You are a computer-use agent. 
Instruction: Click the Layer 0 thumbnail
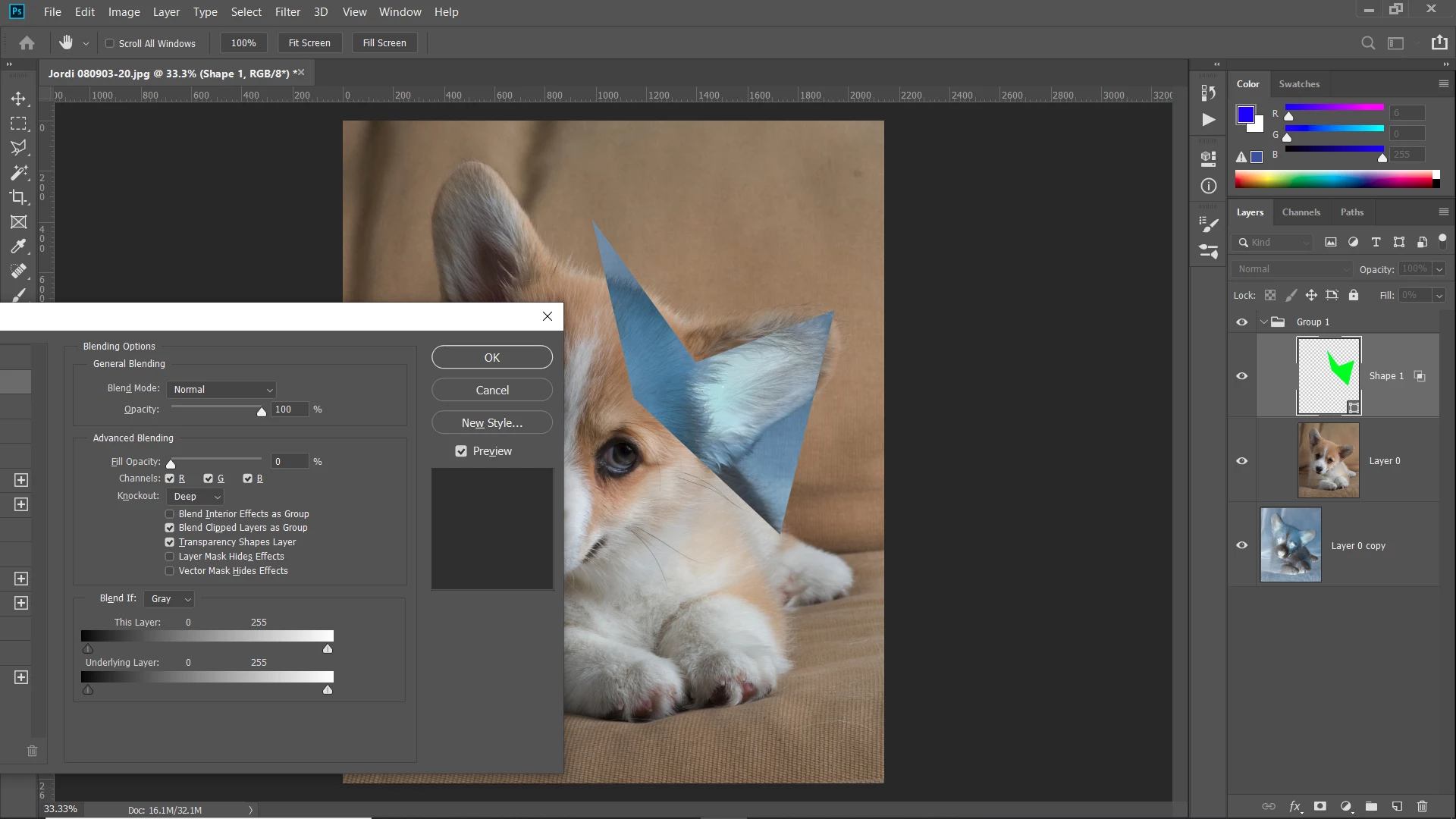point(1328,460)
